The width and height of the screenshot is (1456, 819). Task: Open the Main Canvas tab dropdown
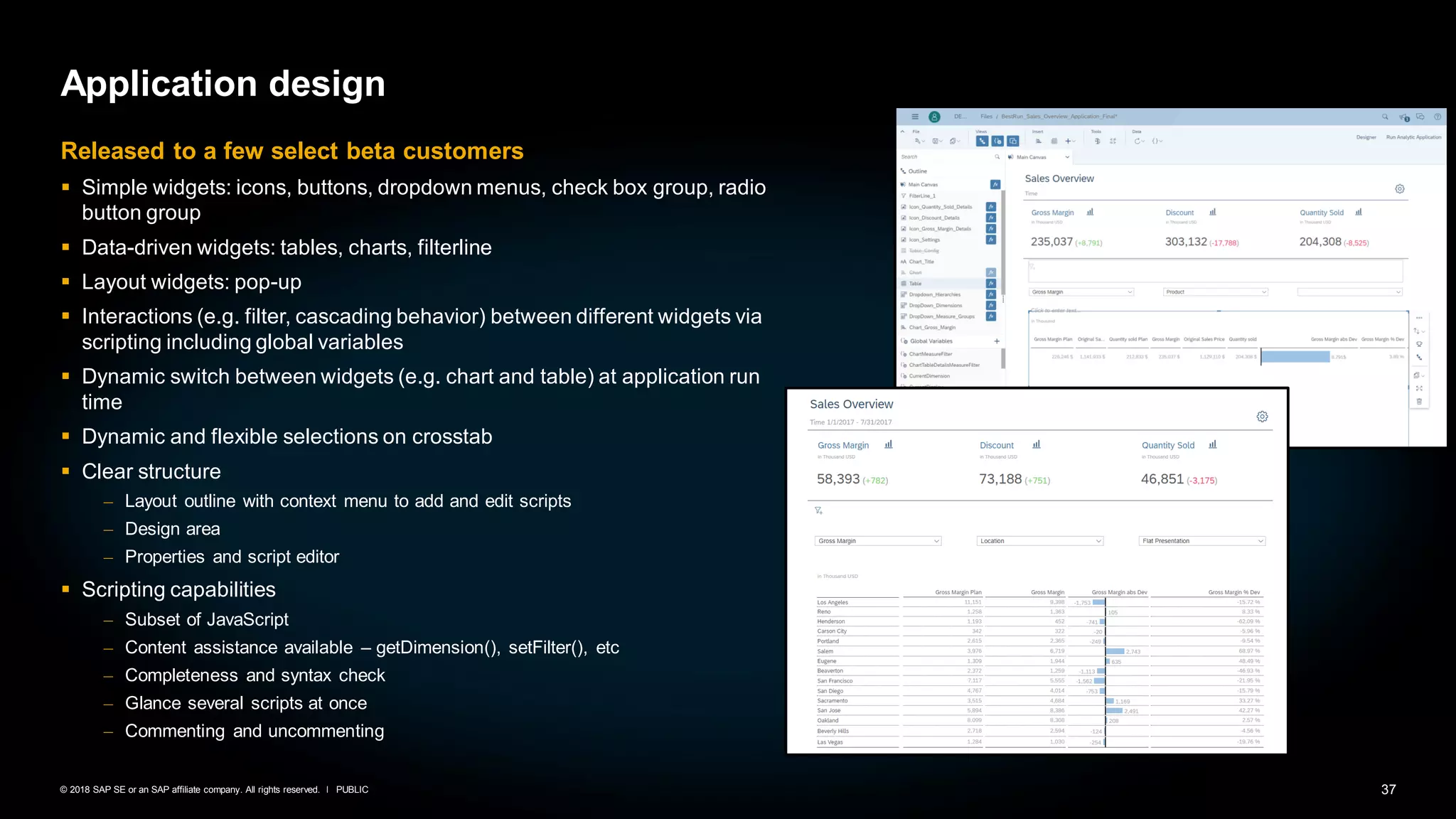[1067, 157]
